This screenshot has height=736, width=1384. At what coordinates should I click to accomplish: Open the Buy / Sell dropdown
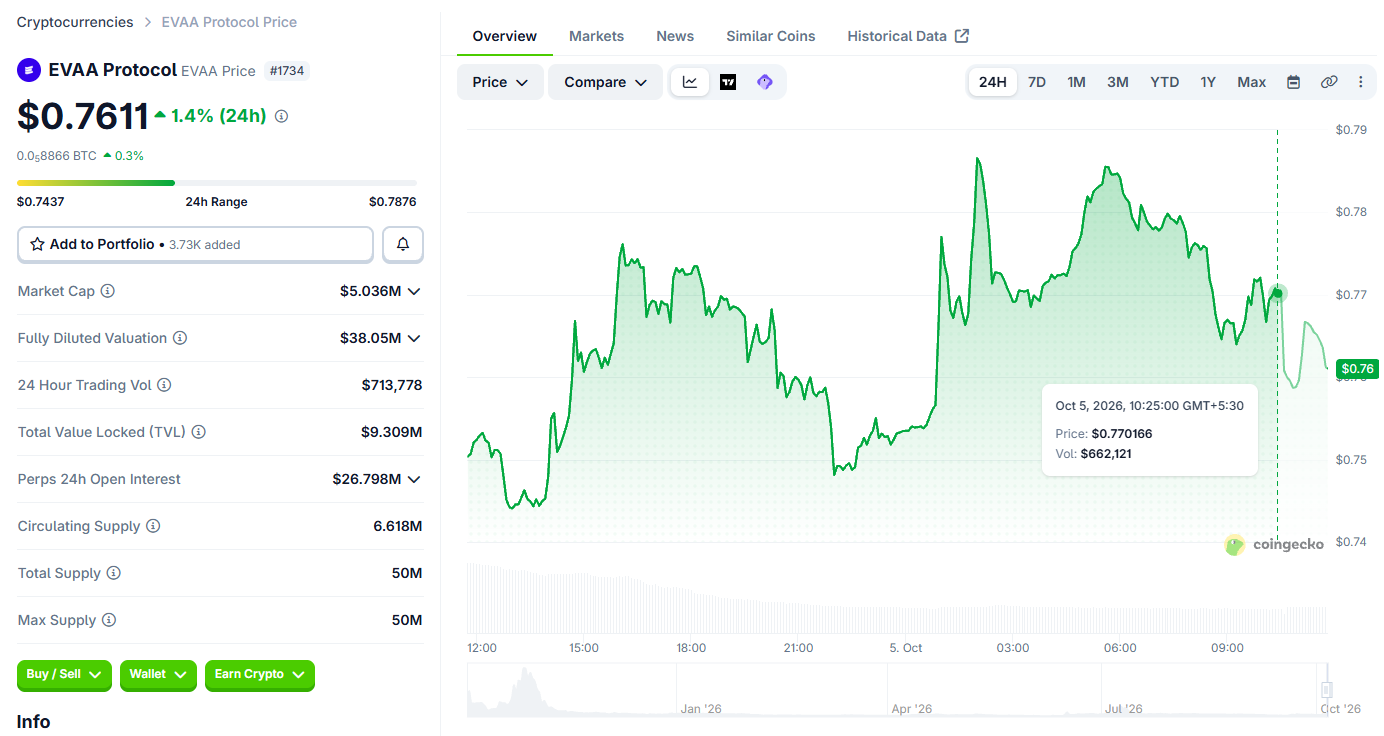point(64,675)
